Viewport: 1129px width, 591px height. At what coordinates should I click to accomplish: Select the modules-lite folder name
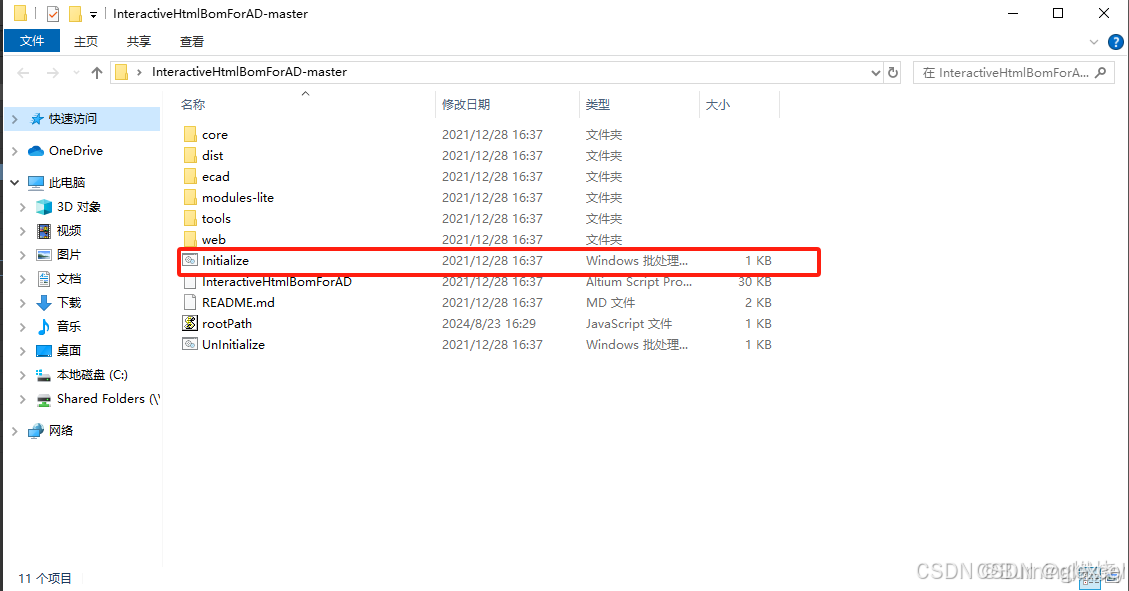[x=238, y=197]
